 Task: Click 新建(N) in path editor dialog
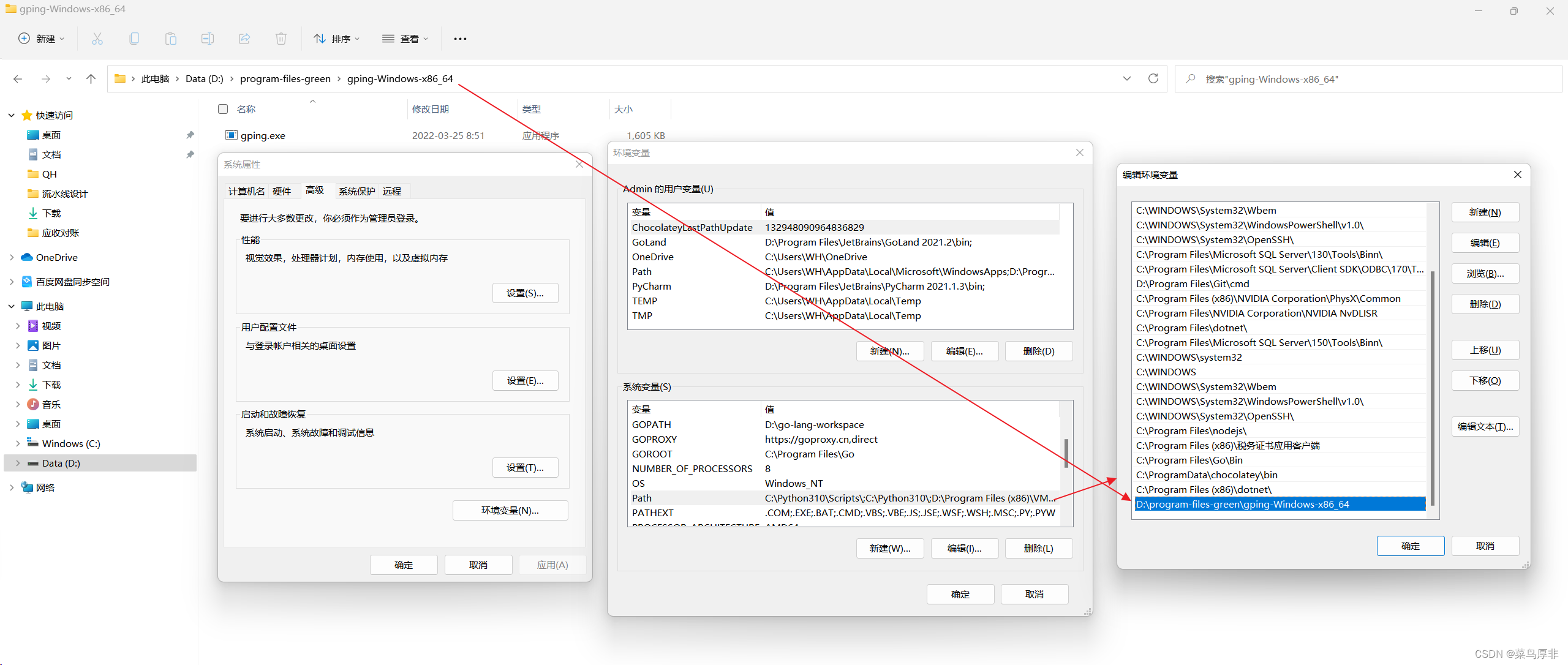(1485, 212)
